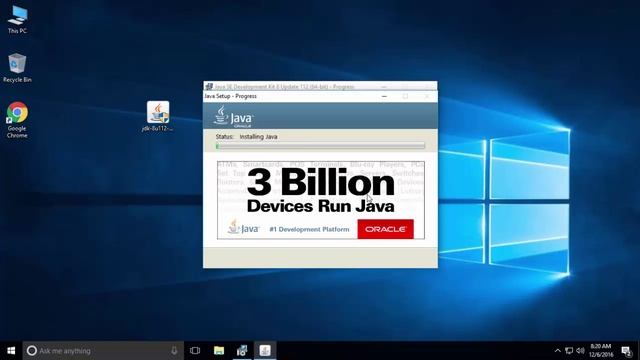Click the #1 Development Platform text
This screenshot has width=640, height=360.
309,229
